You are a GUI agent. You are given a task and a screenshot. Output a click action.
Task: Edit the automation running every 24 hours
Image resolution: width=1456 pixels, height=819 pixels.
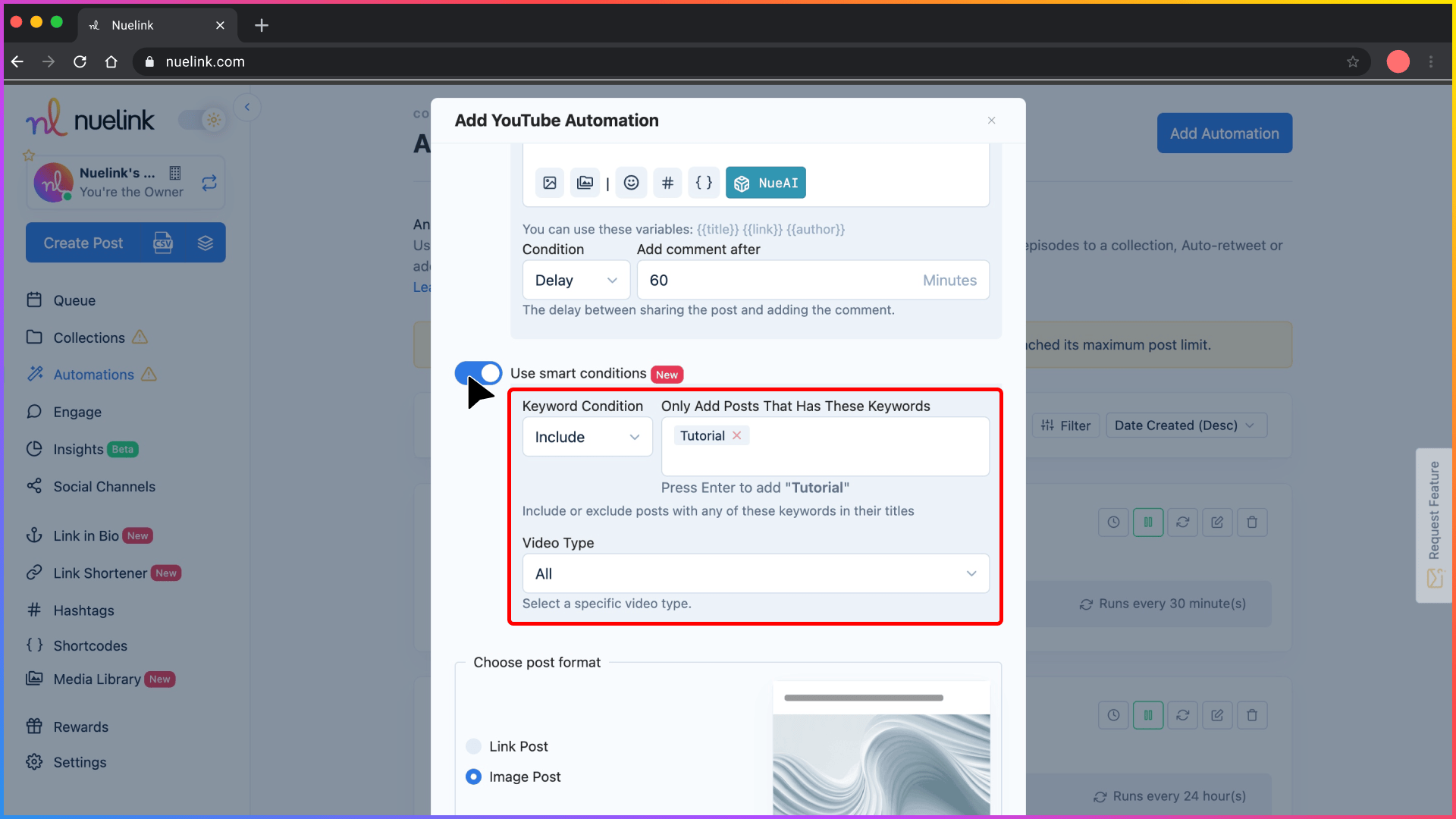(1217, 715)
